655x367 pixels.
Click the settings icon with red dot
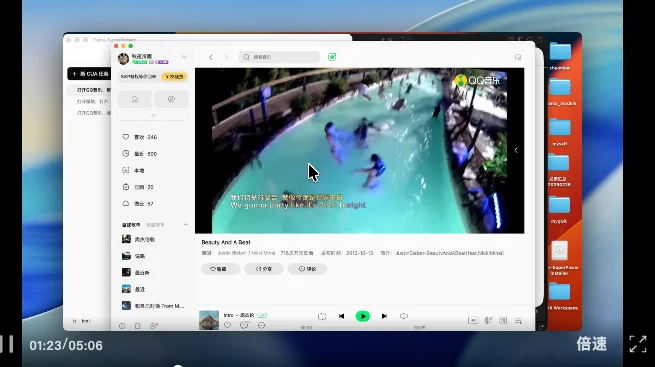pyautogui.click(x=153, y=326)
